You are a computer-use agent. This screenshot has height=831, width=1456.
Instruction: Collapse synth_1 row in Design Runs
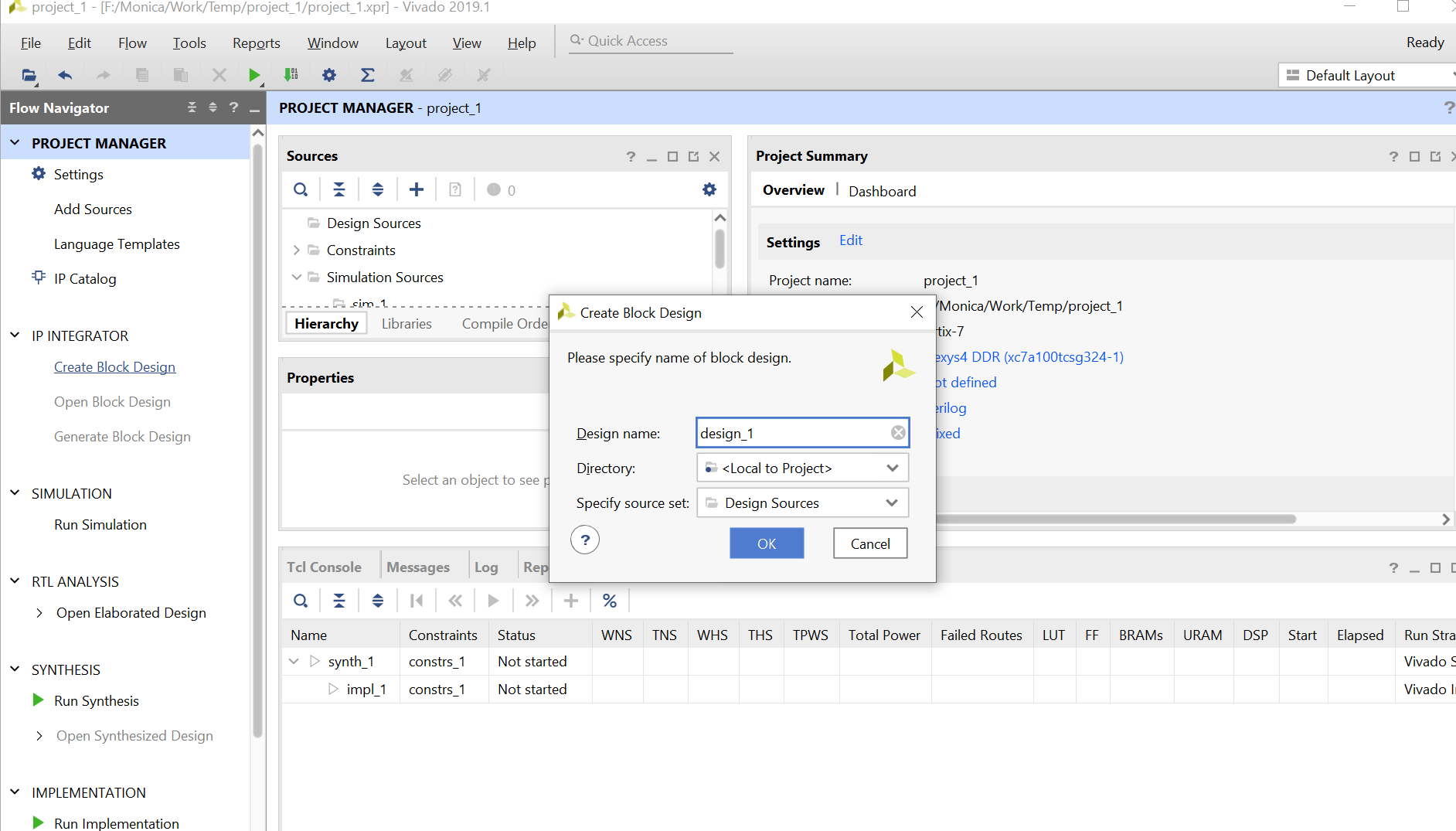point(294,662)
